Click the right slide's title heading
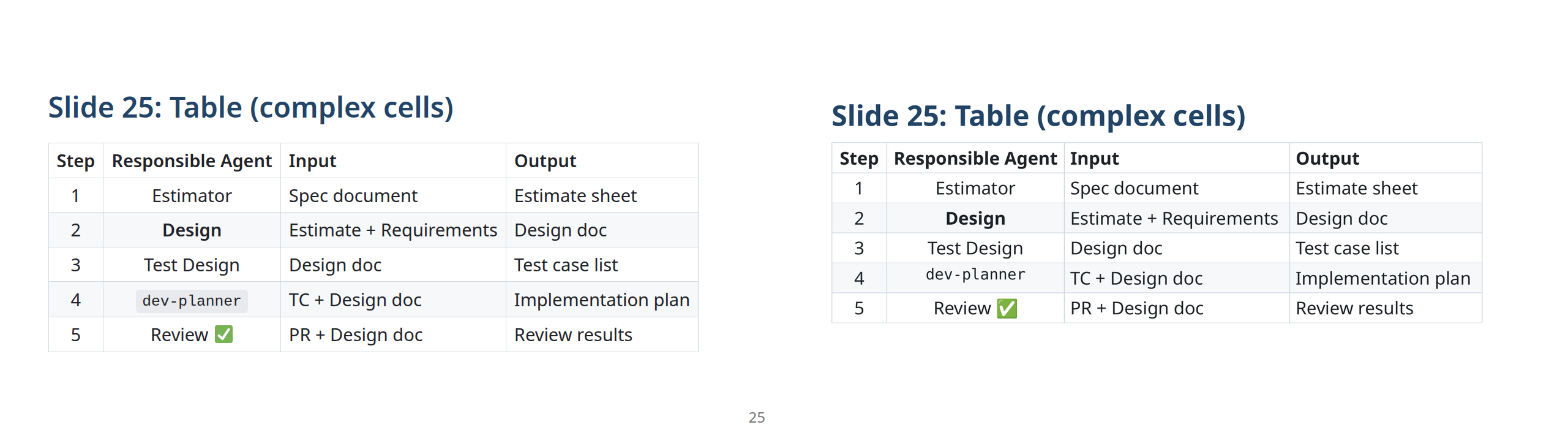Viewport: 1568px width, 441px height. coord(1038,116)
